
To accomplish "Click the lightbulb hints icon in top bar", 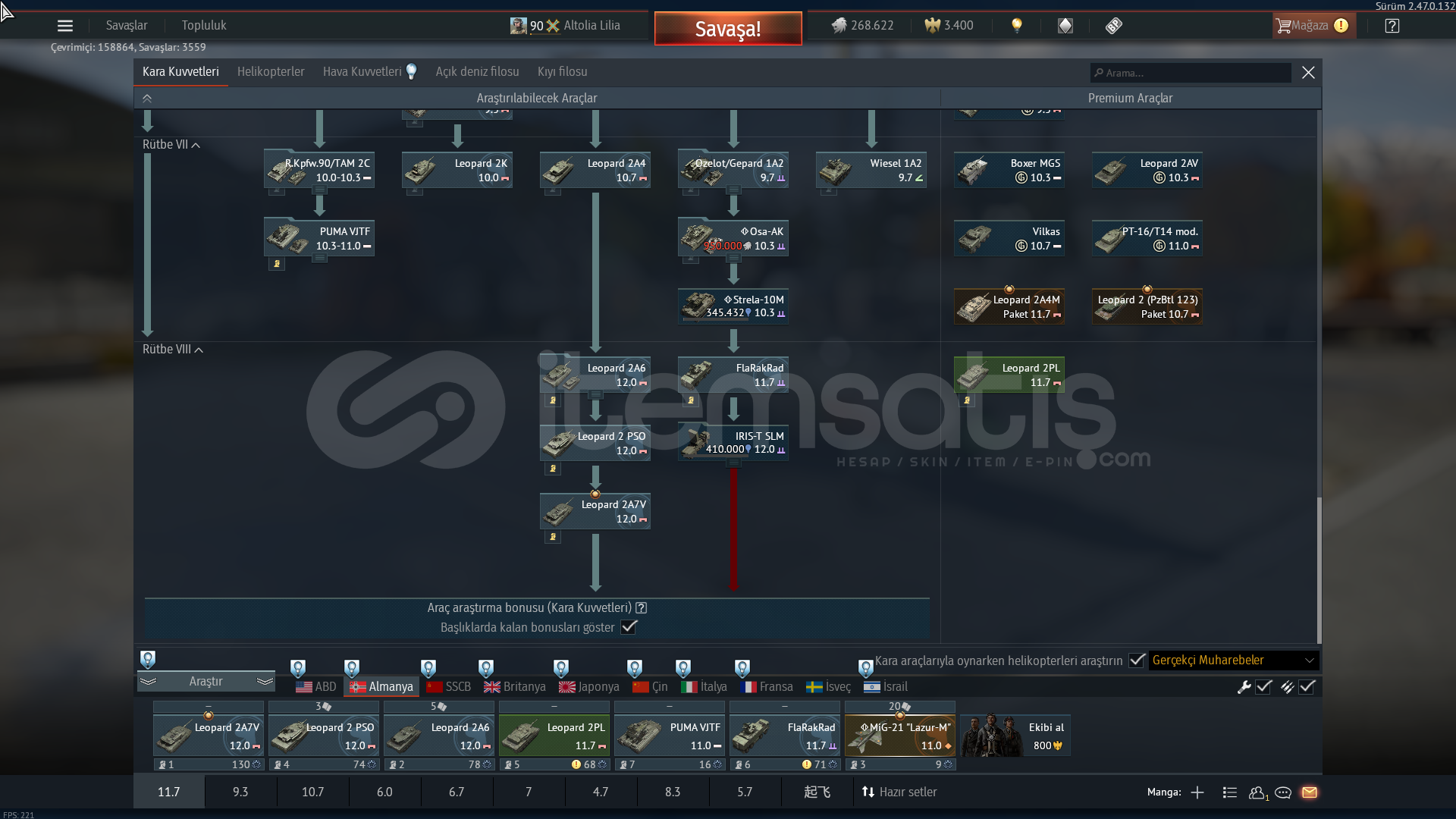I will click(1017, 26).
